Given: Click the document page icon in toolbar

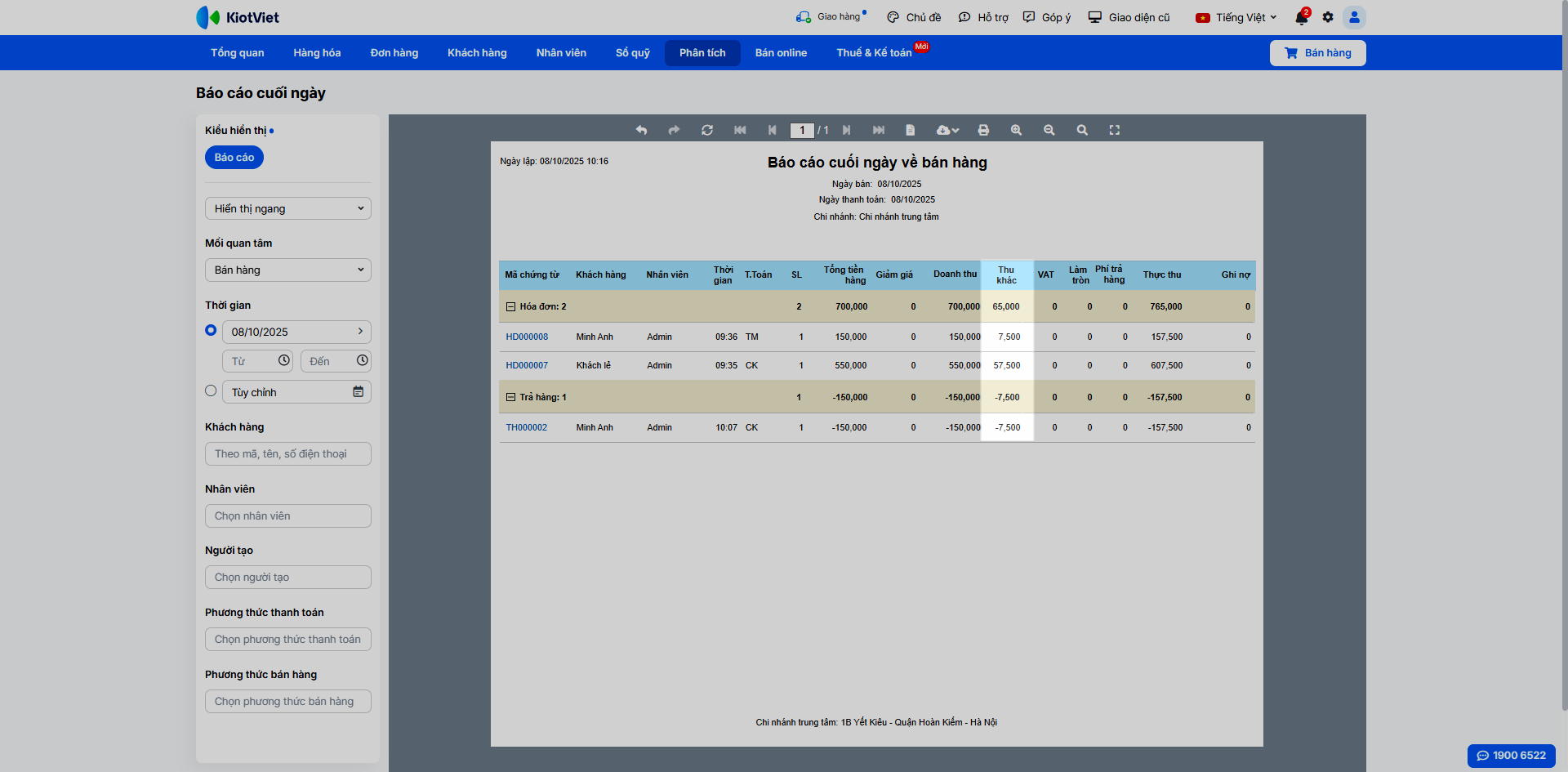Looking at the screenshot, I should point(911,130).
